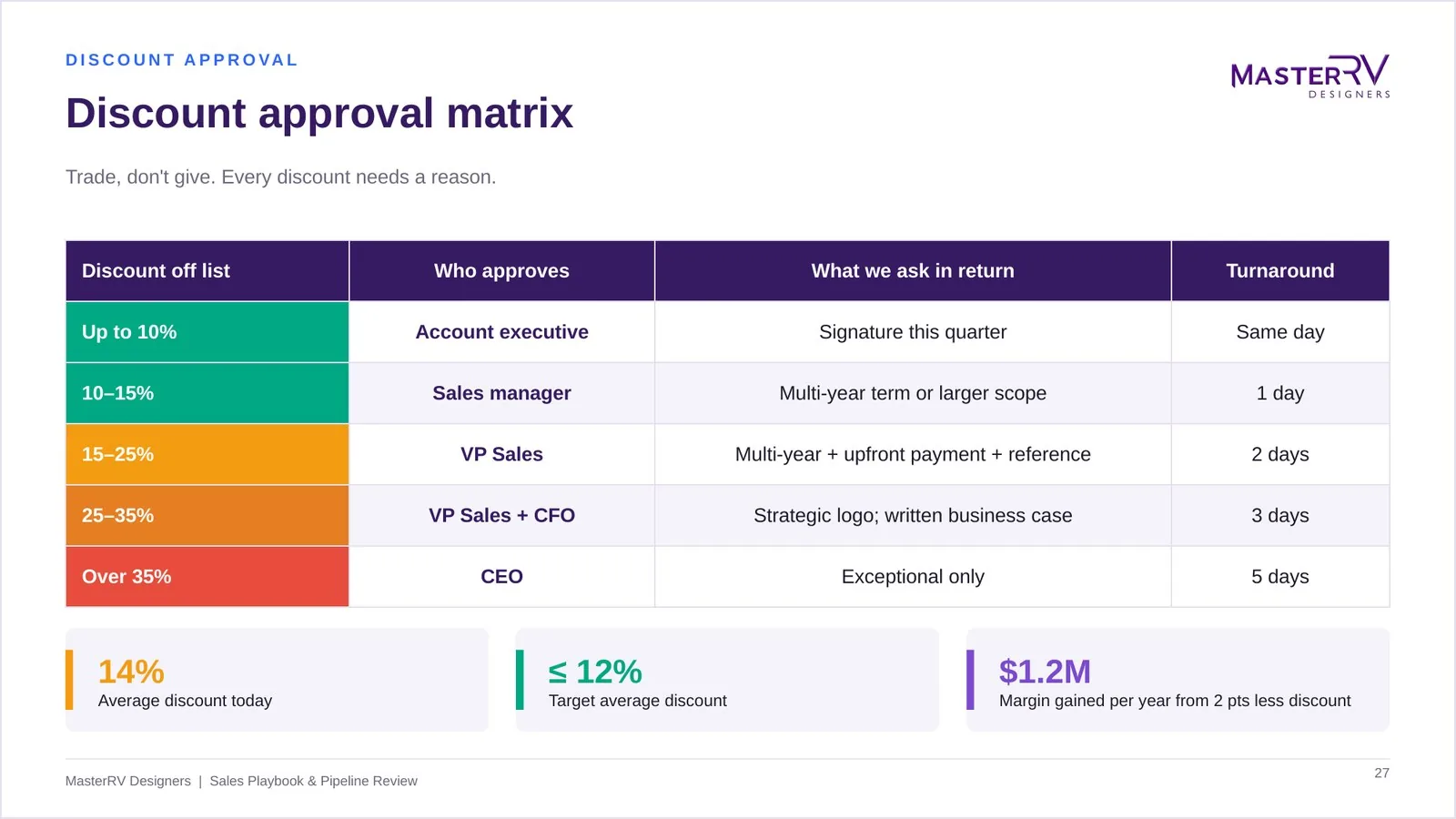
Task: Click the slide number 27
Action: (1381, 773)
